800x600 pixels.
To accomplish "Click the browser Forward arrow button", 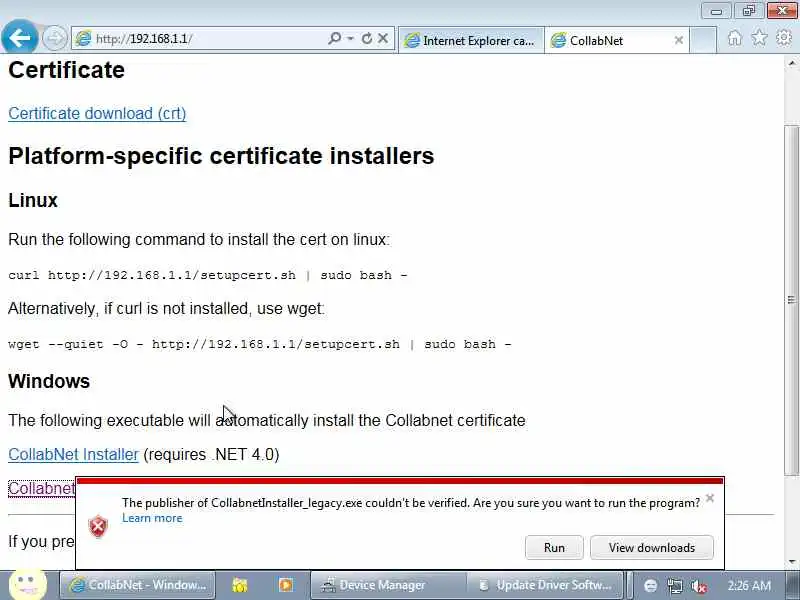I will tap(54, 38).
